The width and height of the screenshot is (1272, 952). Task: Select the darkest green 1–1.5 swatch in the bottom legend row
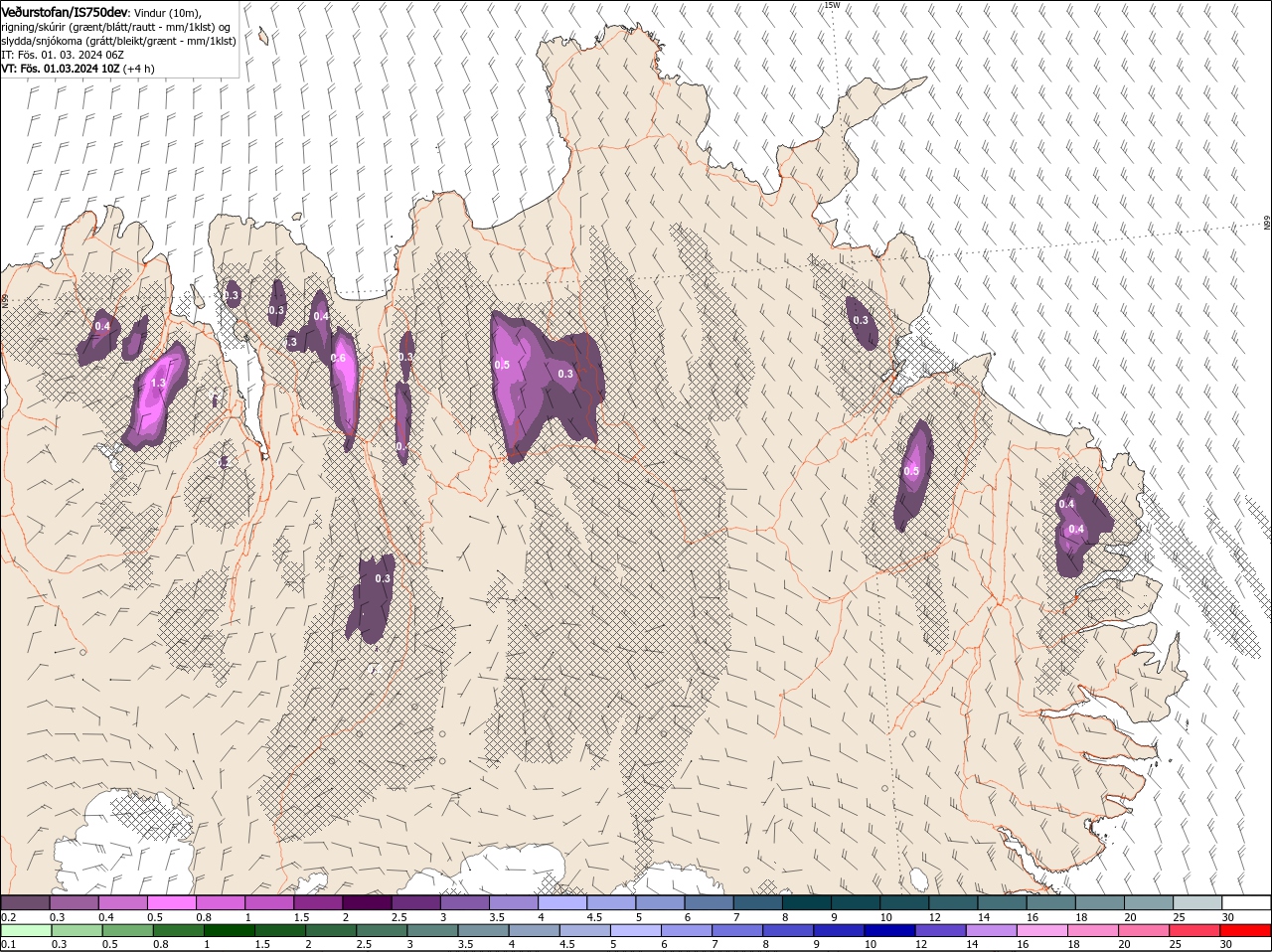[x=229, y=930]
